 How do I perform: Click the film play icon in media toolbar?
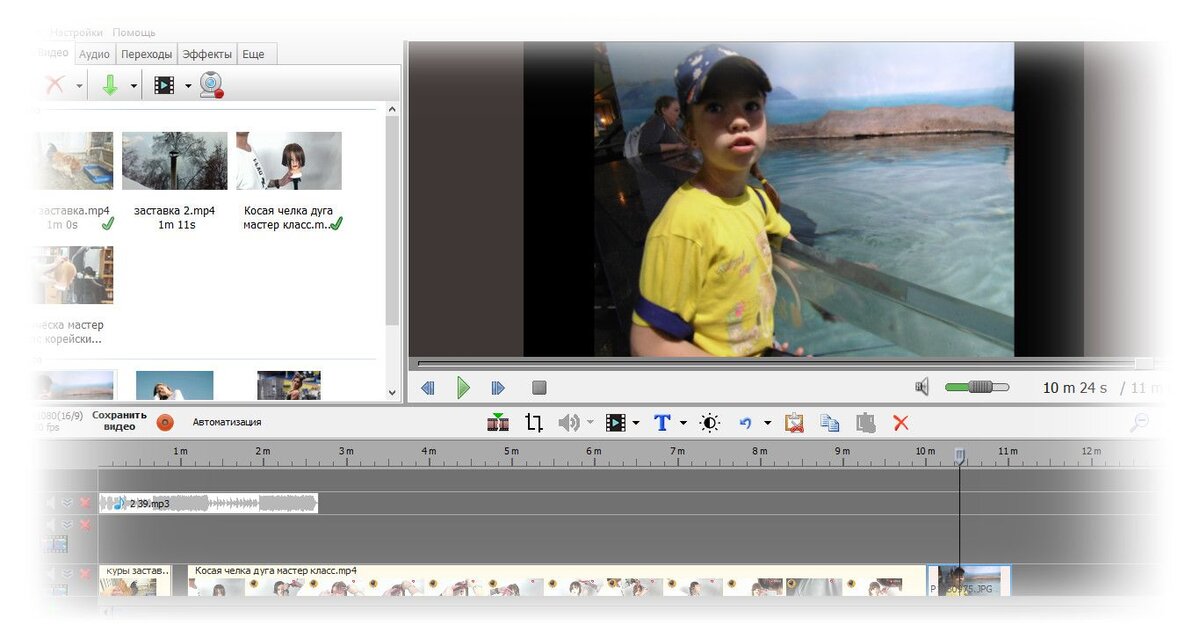164,86
